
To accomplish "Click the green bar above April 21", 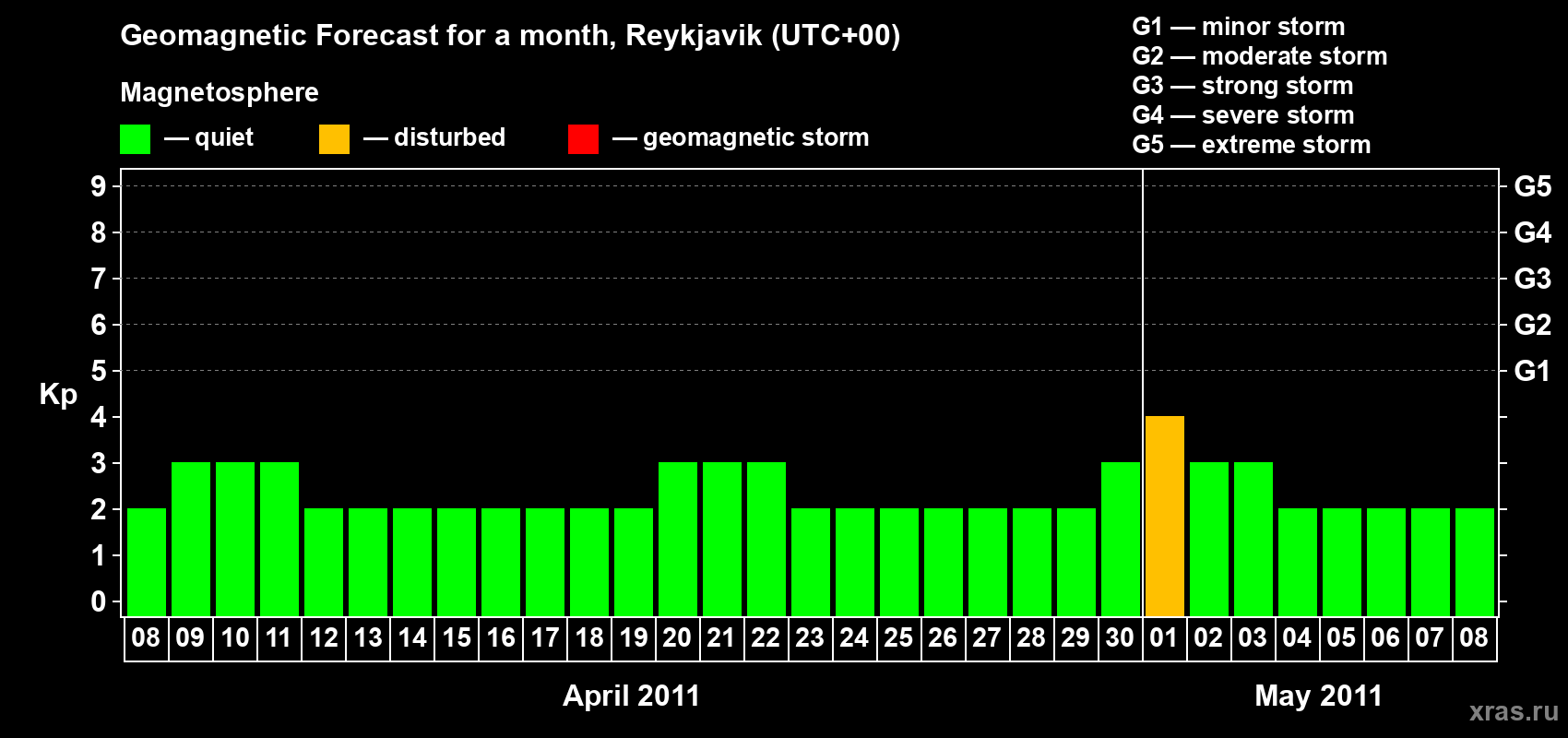I will (x=722, y=540).
